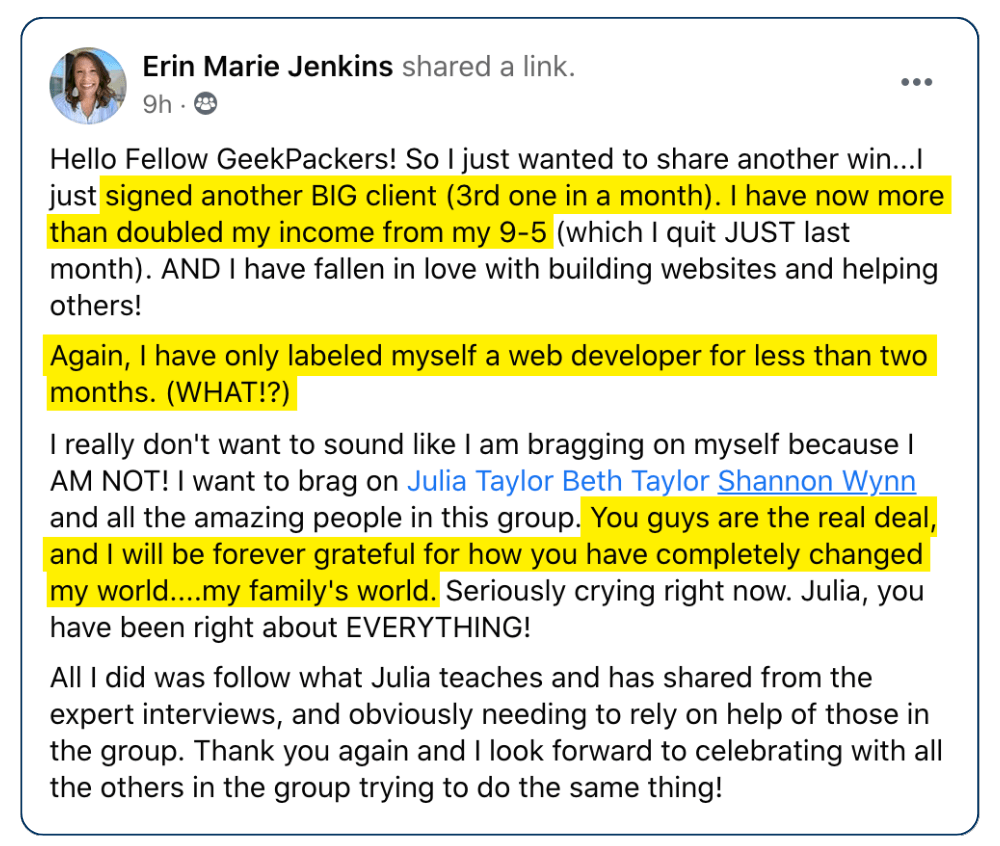Click the highlighted 'than doubled my income' line
This screenshot has height=846, width=1000.
coord(298,232)
